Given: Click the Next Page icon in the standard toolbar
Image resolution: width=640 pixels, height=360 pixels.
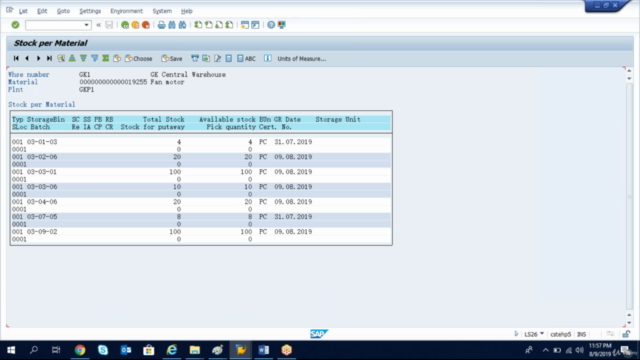Looking at the screenshot, I should pos(219,25).
